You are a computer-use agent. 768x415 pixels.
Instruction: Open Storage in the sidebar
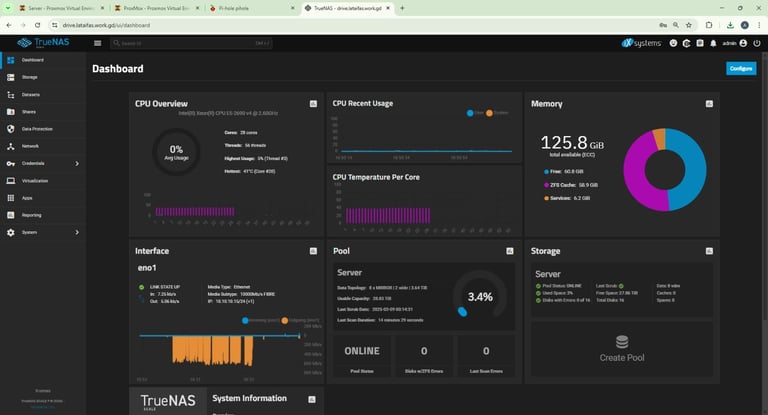coord(43,77)
